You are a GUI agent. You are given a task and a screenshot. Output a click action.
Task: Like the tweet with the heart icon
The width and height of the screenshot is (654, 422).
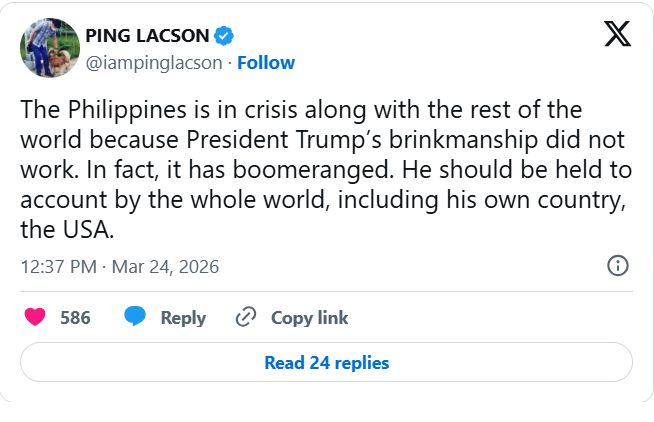(x=34, y=318)
